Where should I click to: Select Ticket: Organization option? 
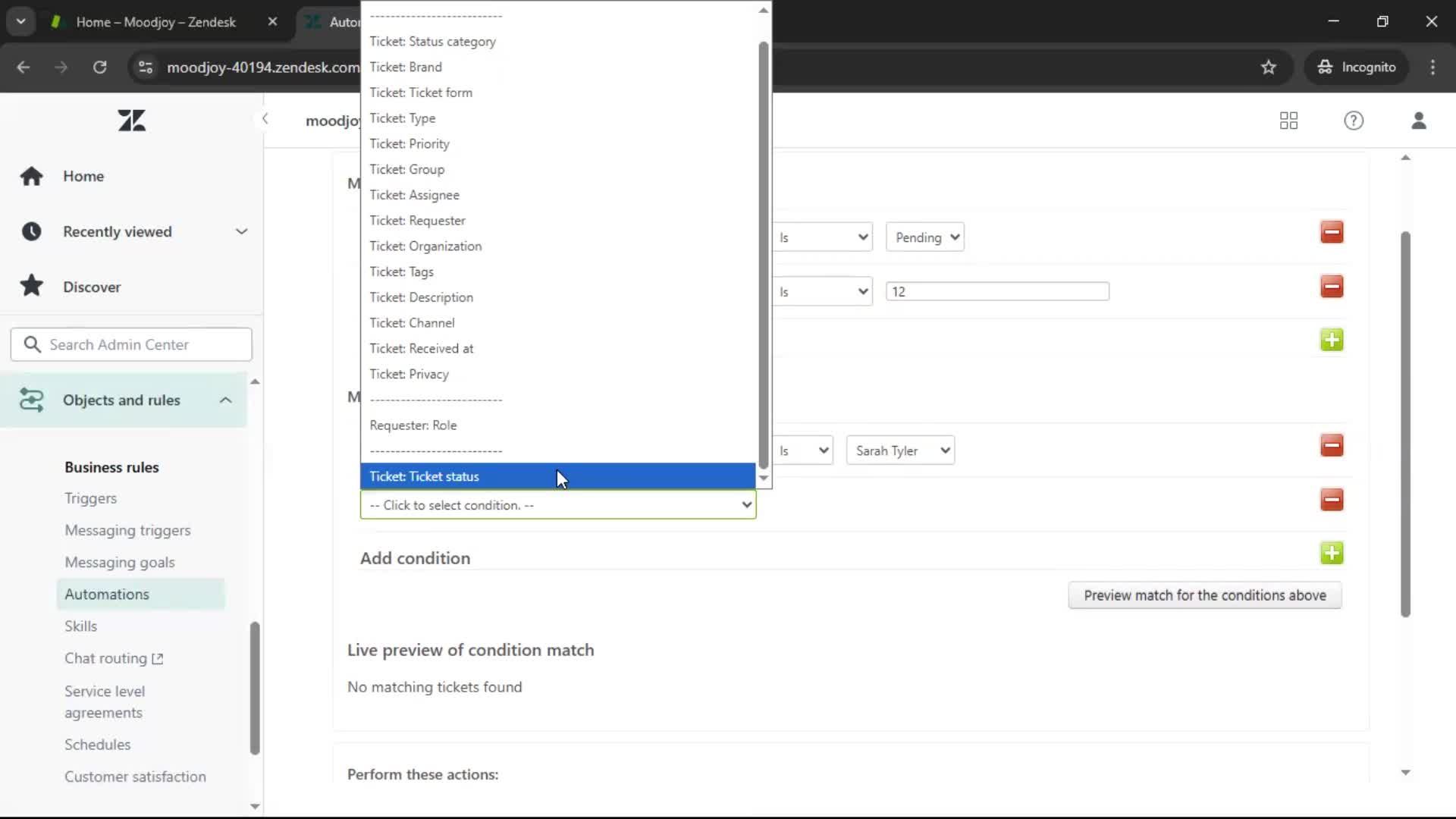pyautogui.click(x=558, y=246)
